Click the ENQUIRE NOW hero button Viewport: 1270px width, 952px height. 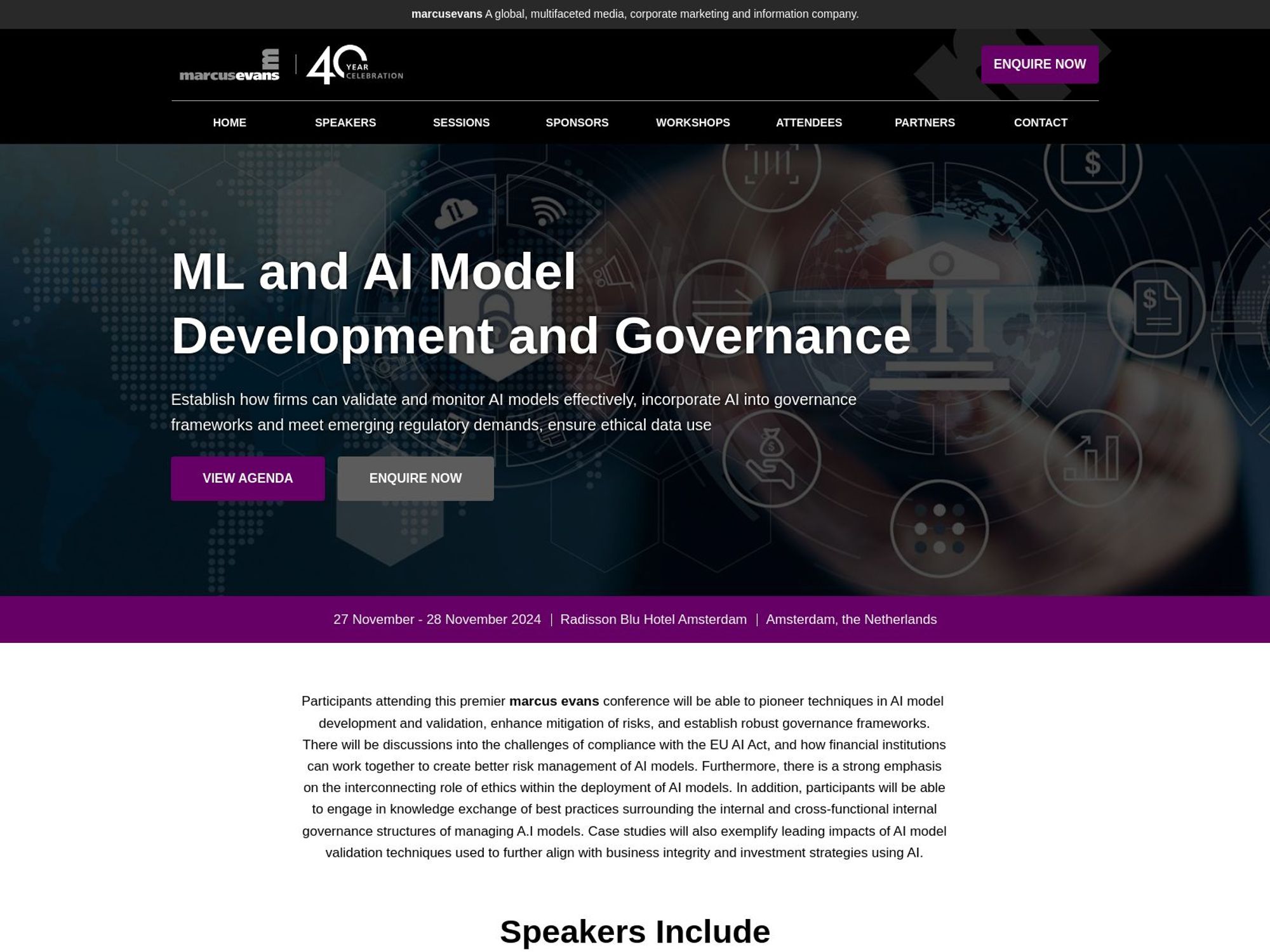click(415, 478)
